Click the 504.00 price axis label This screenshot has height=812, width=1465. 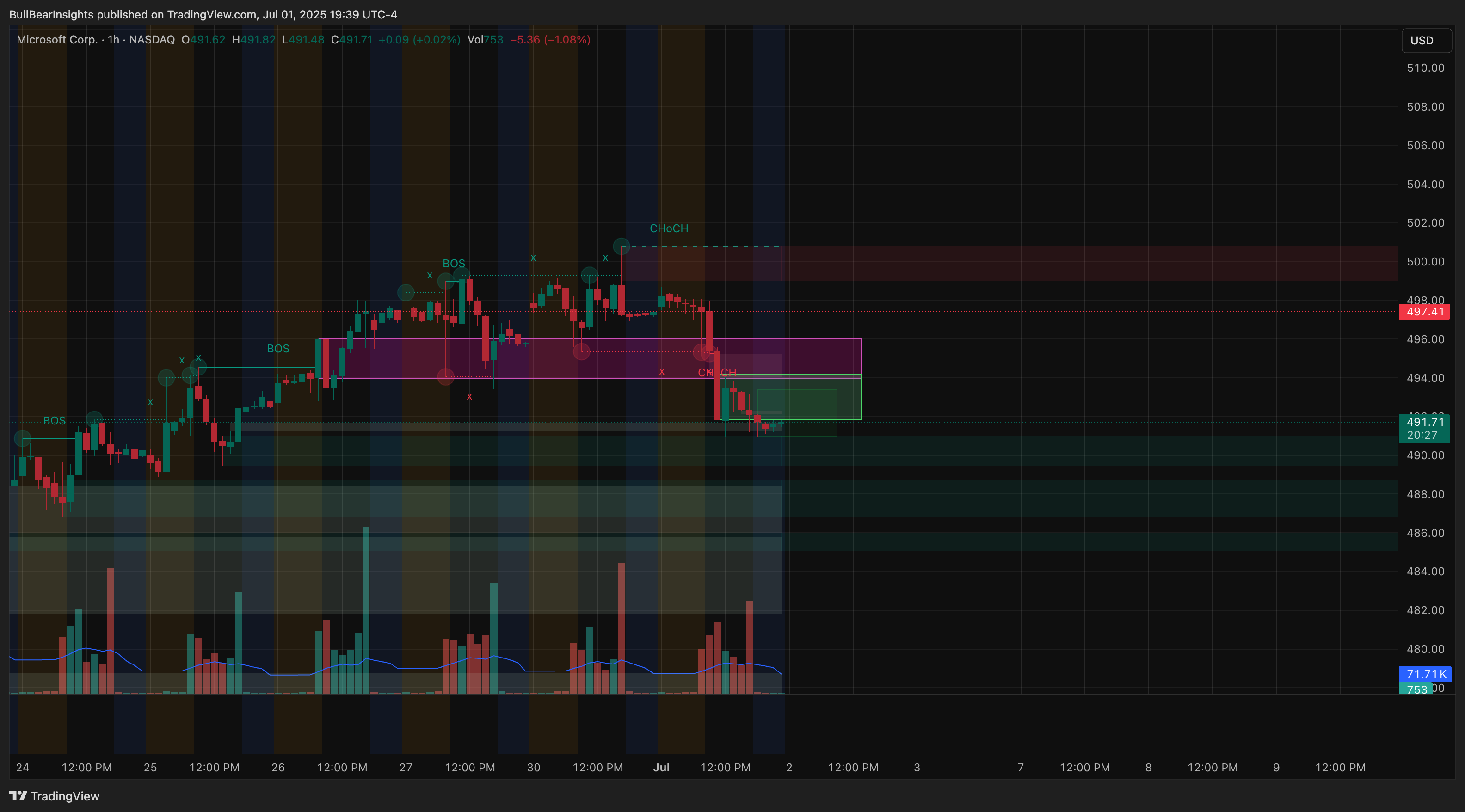point(1425,184)
